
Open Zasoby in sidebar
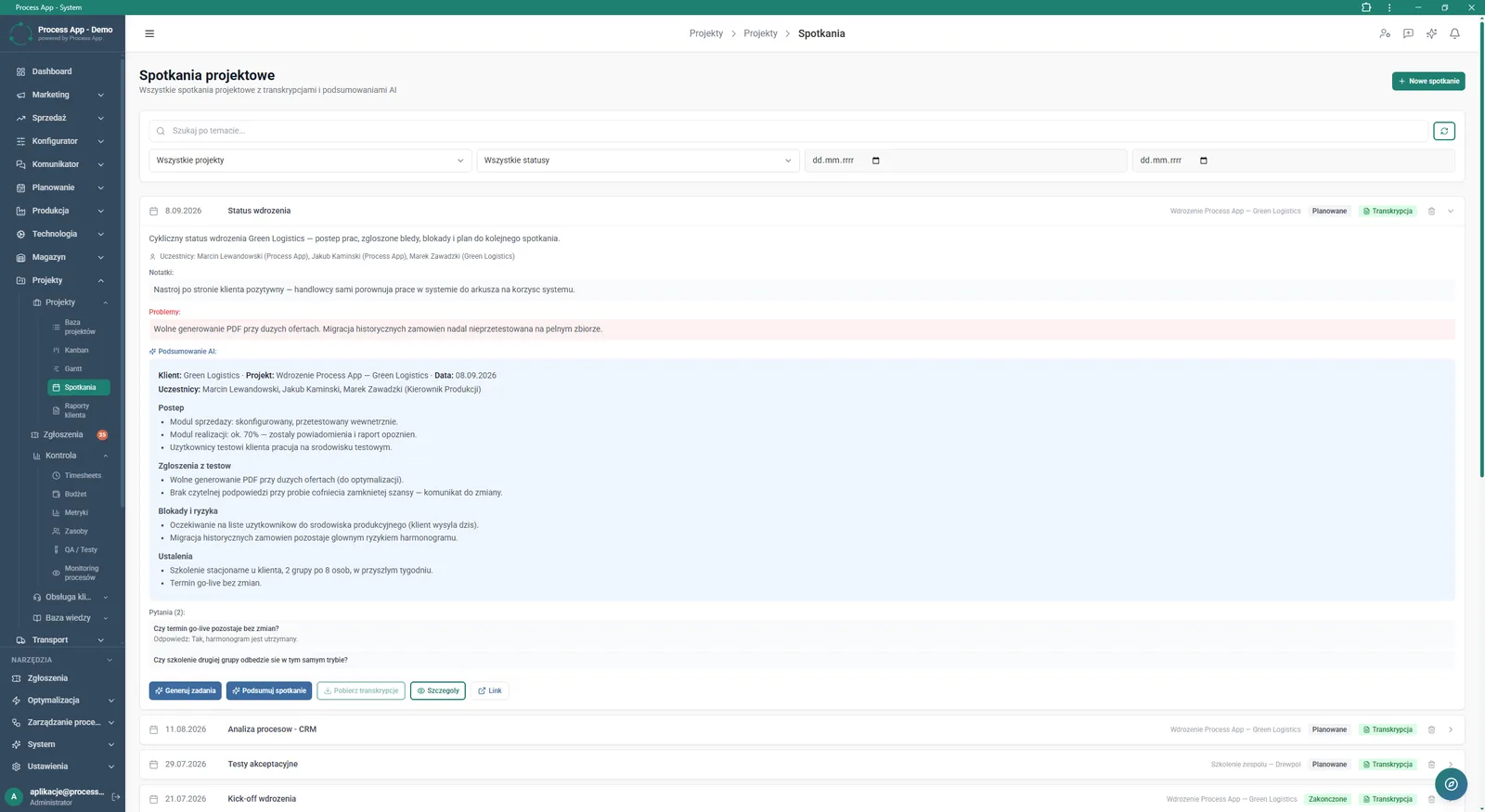click(x=78, y=531)
